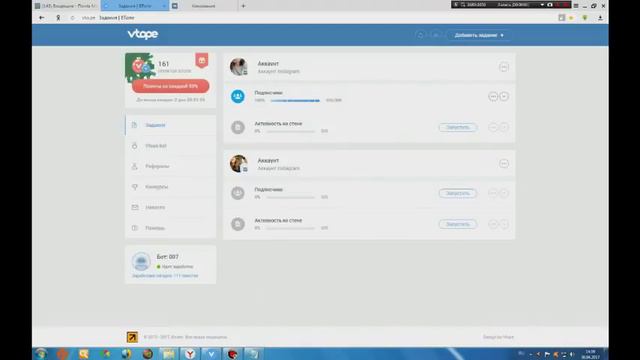Click blue subscribers icon in first account

[238, 96]
